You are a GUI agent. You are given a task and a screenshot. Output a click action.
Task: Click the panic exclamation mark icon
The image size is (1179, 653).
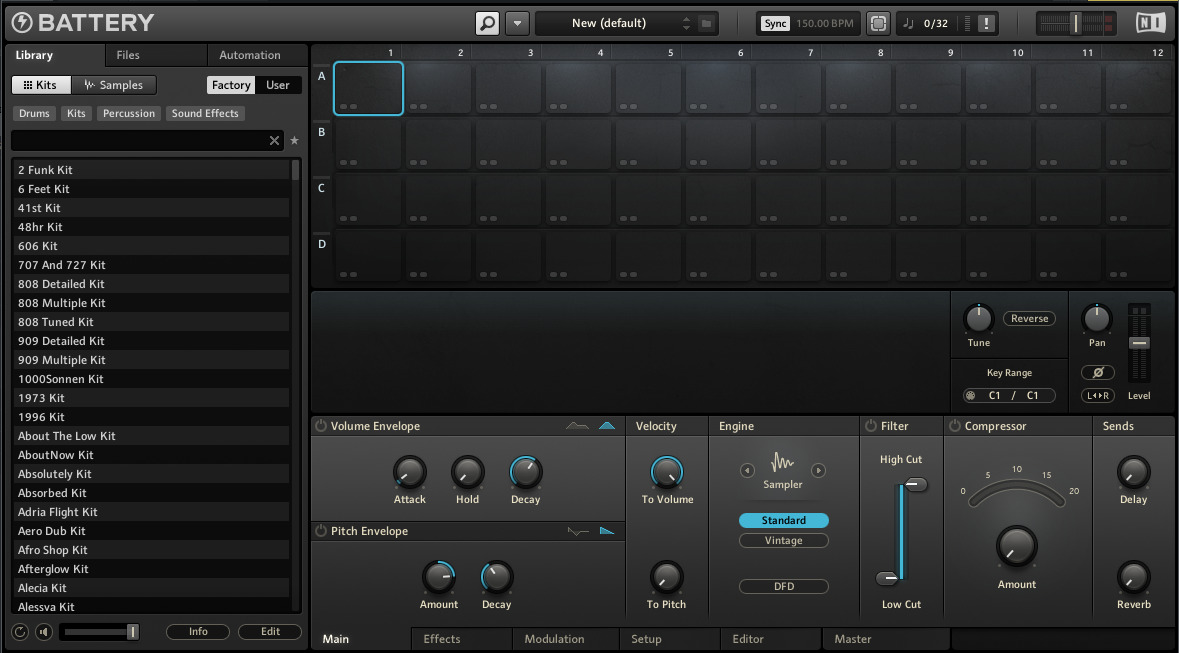point(987,23)
